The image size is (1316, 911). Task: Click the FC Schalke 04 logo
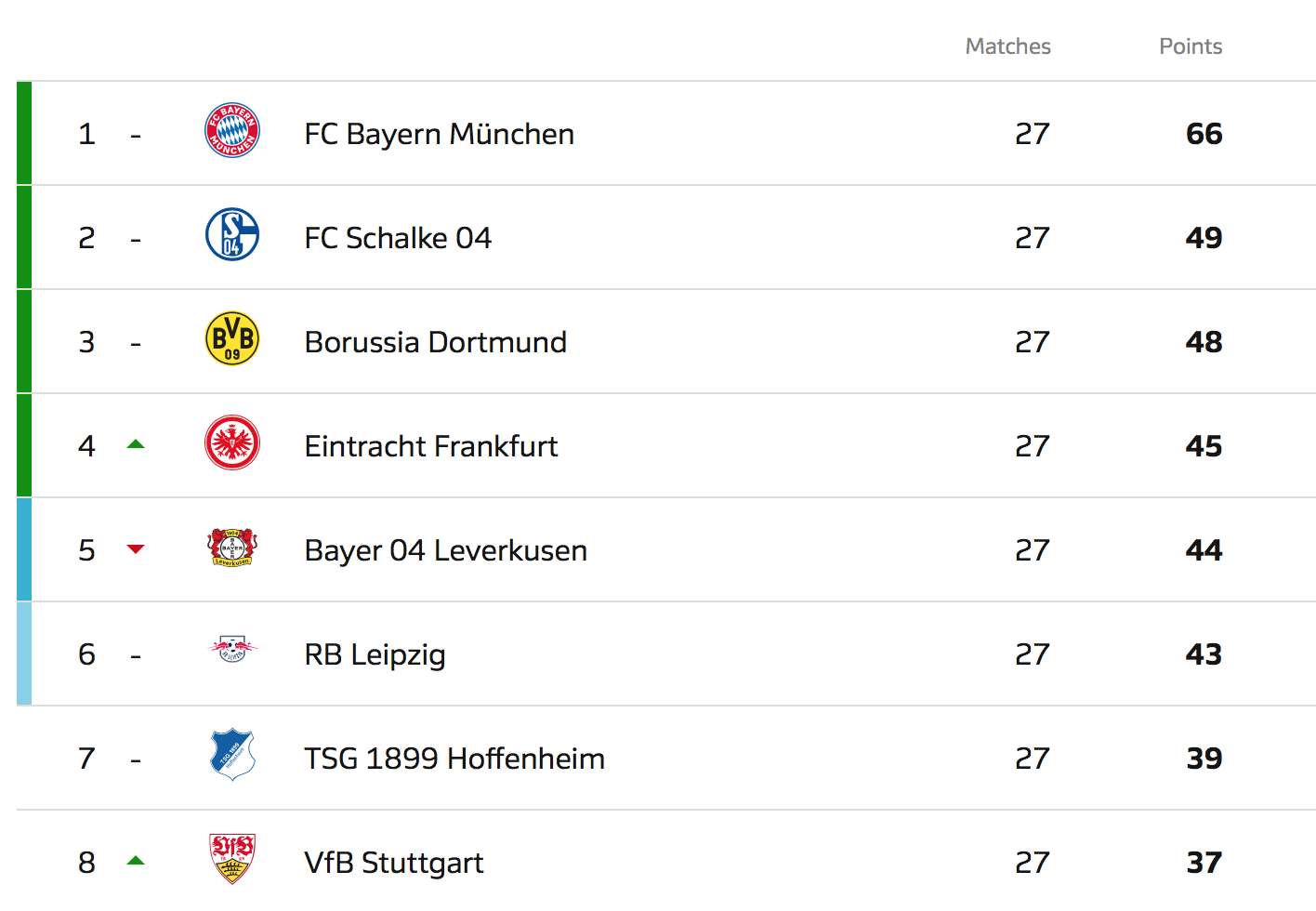232,234
